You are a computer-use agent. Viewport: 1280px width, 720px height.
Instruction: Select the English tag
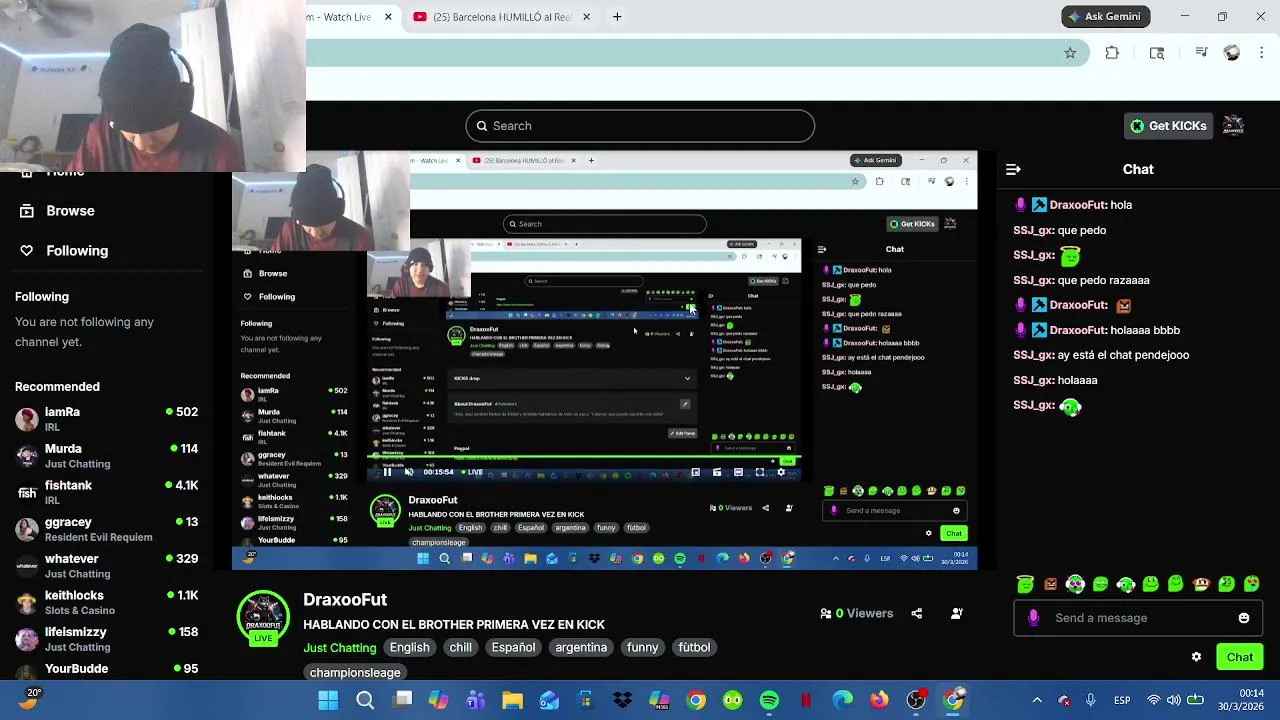(409, 648)
